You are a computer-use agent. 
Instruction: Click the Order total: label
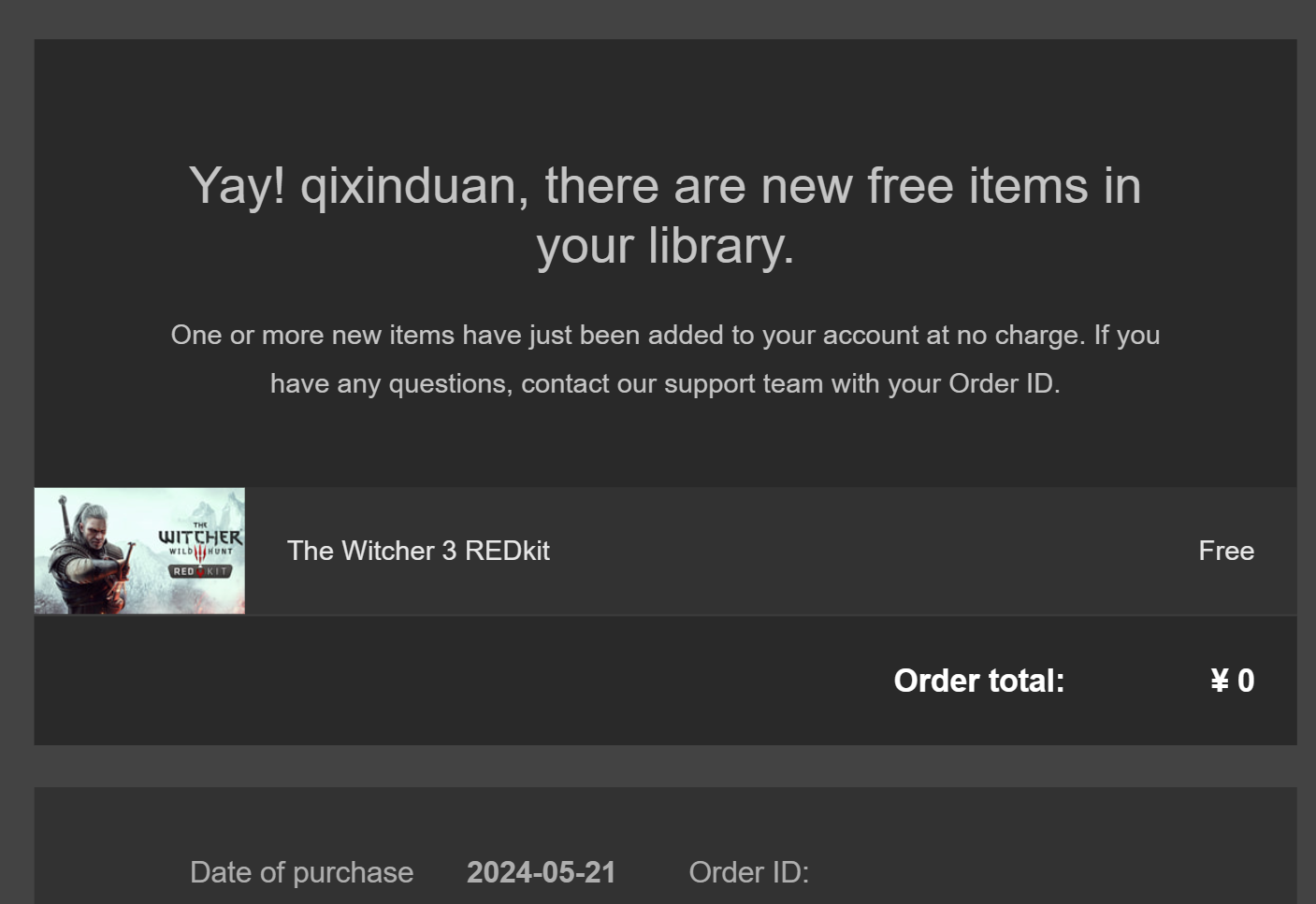(979, 681)
